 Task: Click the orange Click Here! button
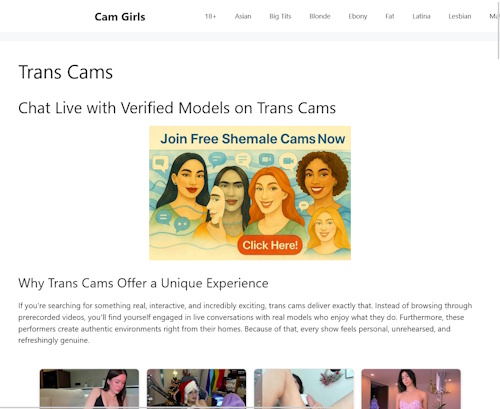(x=270, y=245)
